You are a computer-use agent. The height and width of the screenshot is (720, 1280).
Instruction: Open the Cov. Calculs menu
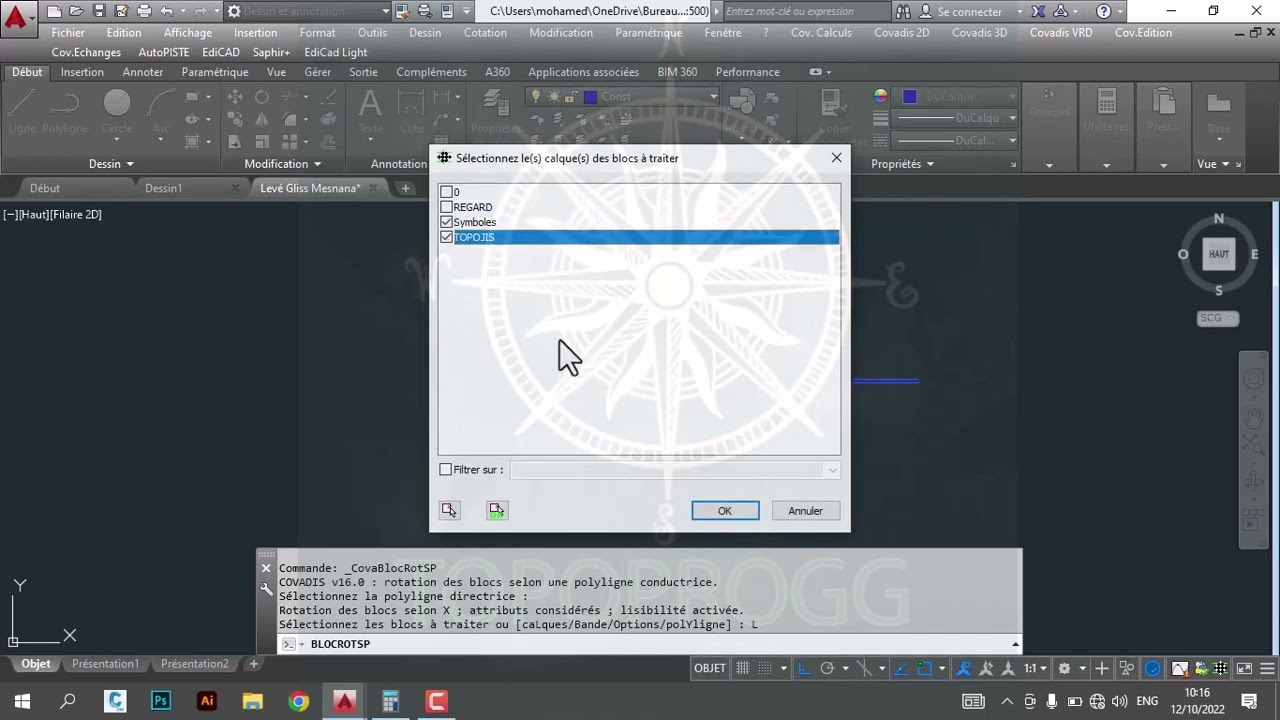[x=821, y=33]
